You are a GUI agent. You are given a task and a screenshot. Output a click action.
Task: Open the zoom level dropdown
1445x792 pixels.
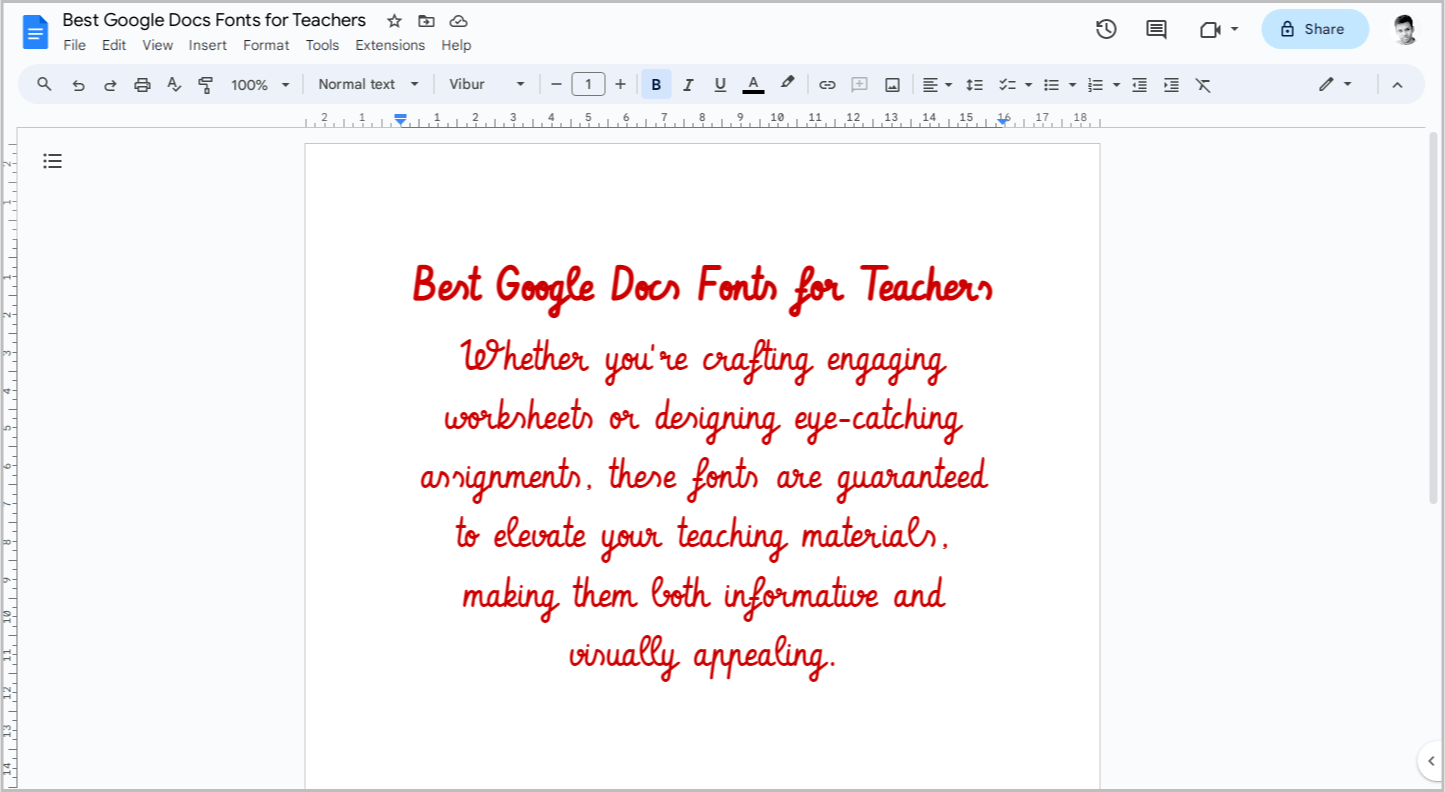pyautogui.click(x=258, y=84)
